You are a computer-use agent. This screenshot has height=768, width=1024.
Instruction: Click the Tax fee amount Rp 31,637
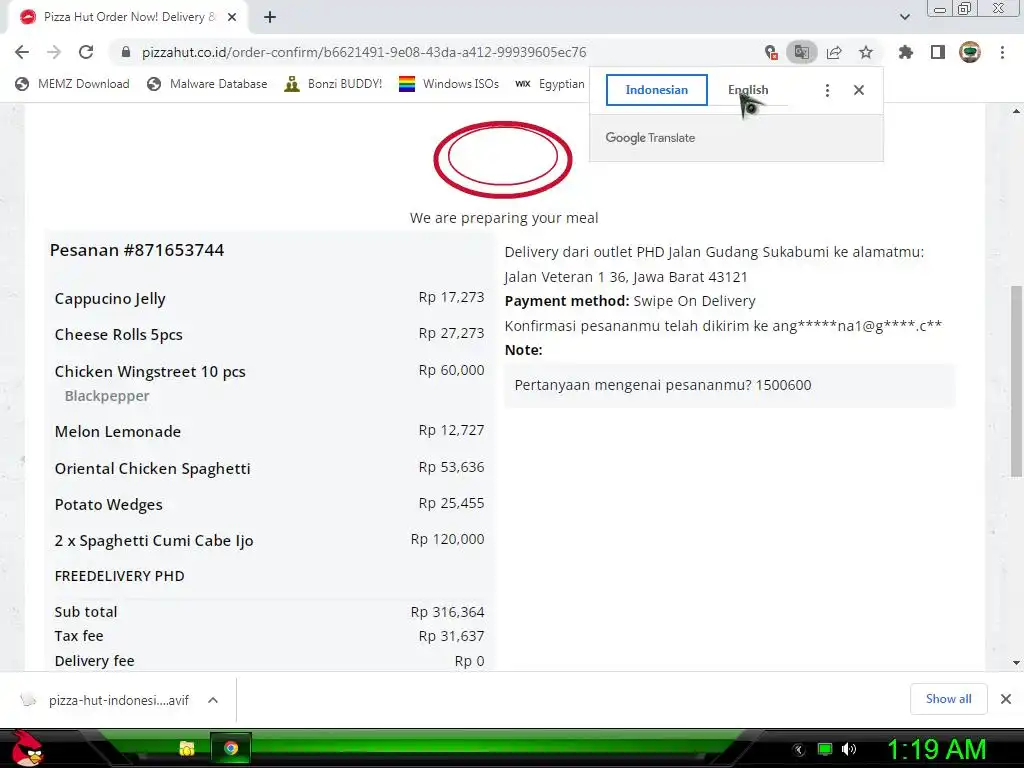451,636
